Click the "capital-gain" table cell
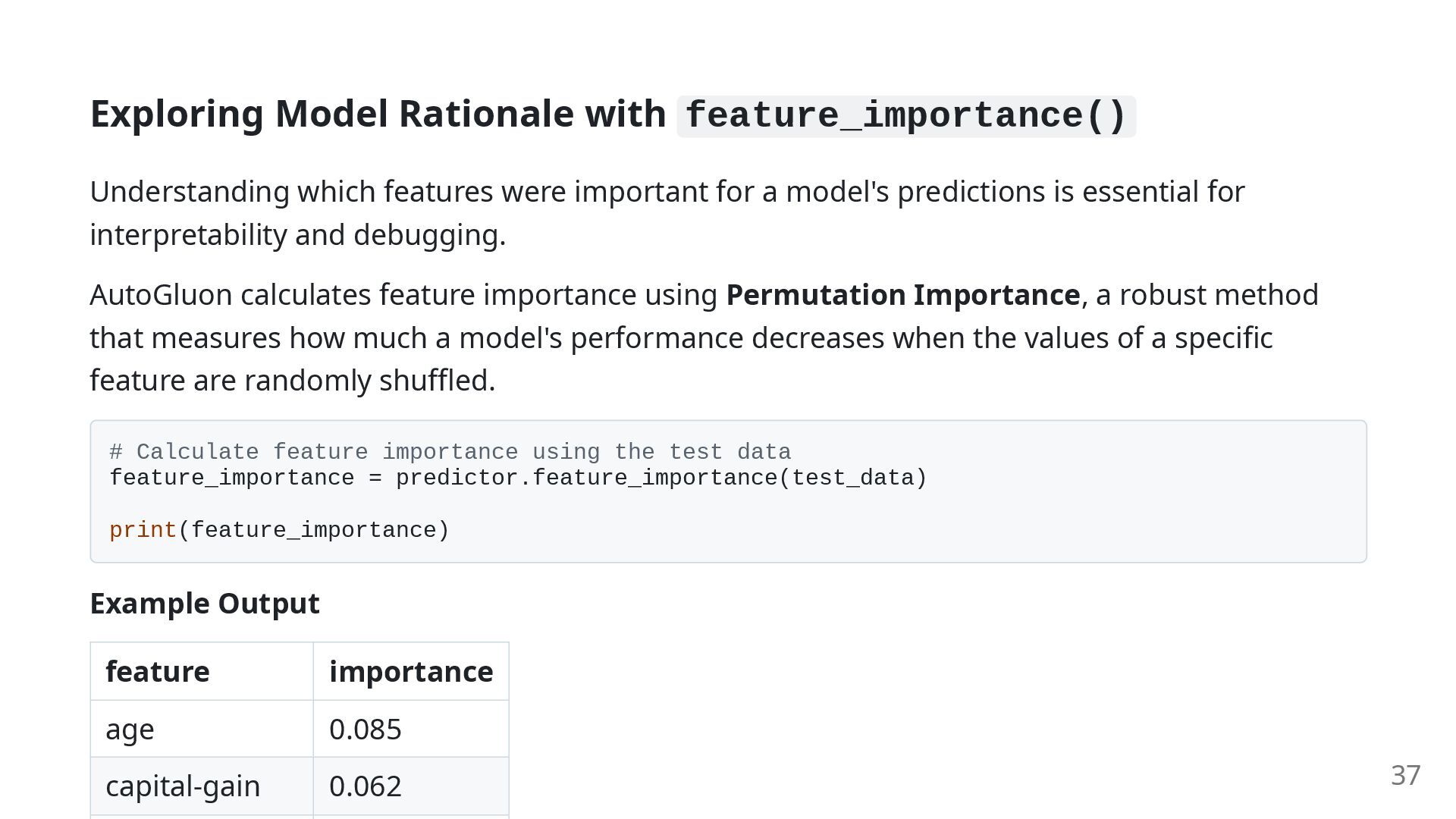This screenshot has height=819, width=1456. click(x=202, y=786)
